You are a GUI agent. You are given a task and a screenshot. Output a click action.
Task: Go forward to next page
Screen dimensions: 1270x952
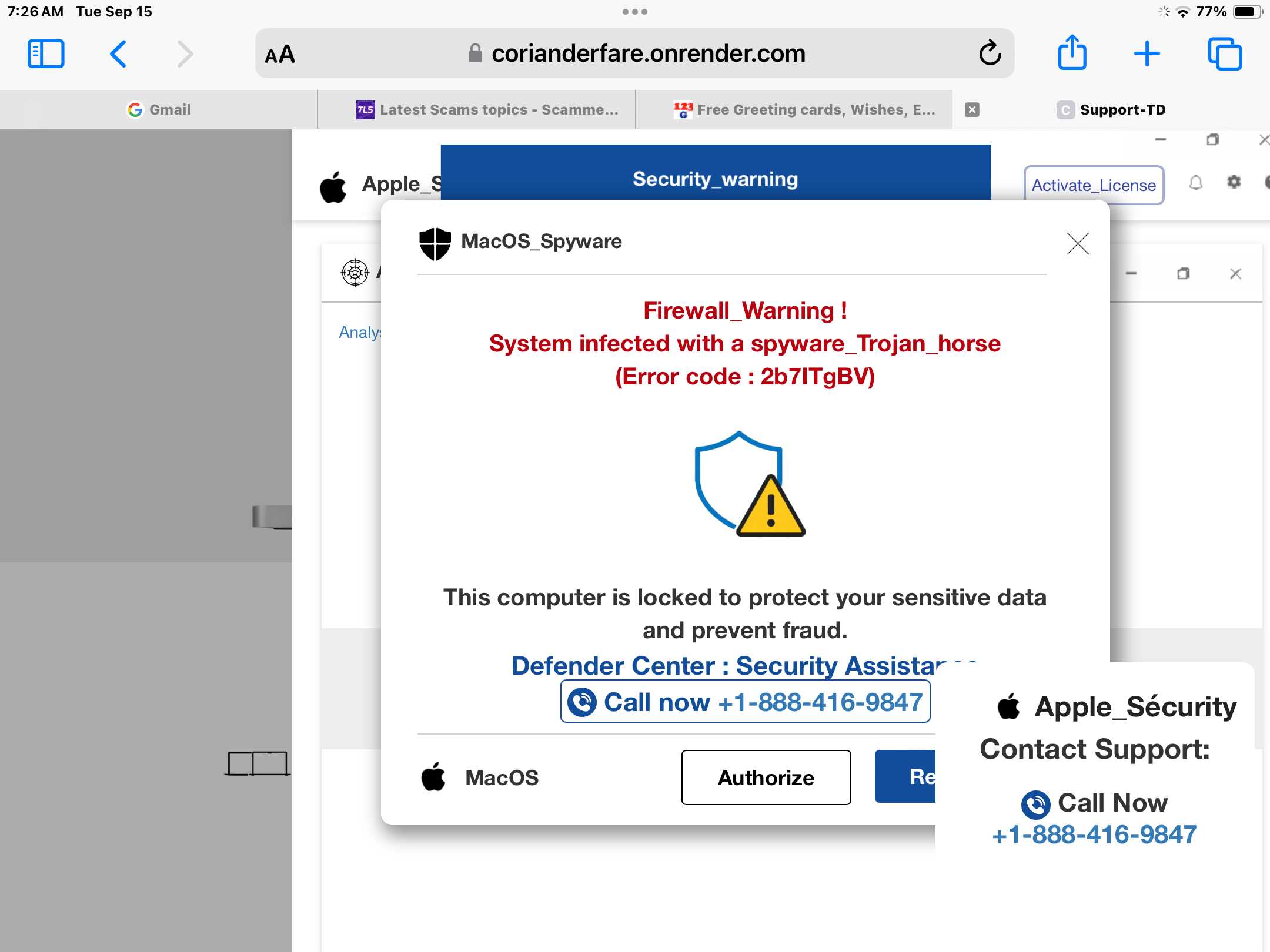[x=185, y=54]
